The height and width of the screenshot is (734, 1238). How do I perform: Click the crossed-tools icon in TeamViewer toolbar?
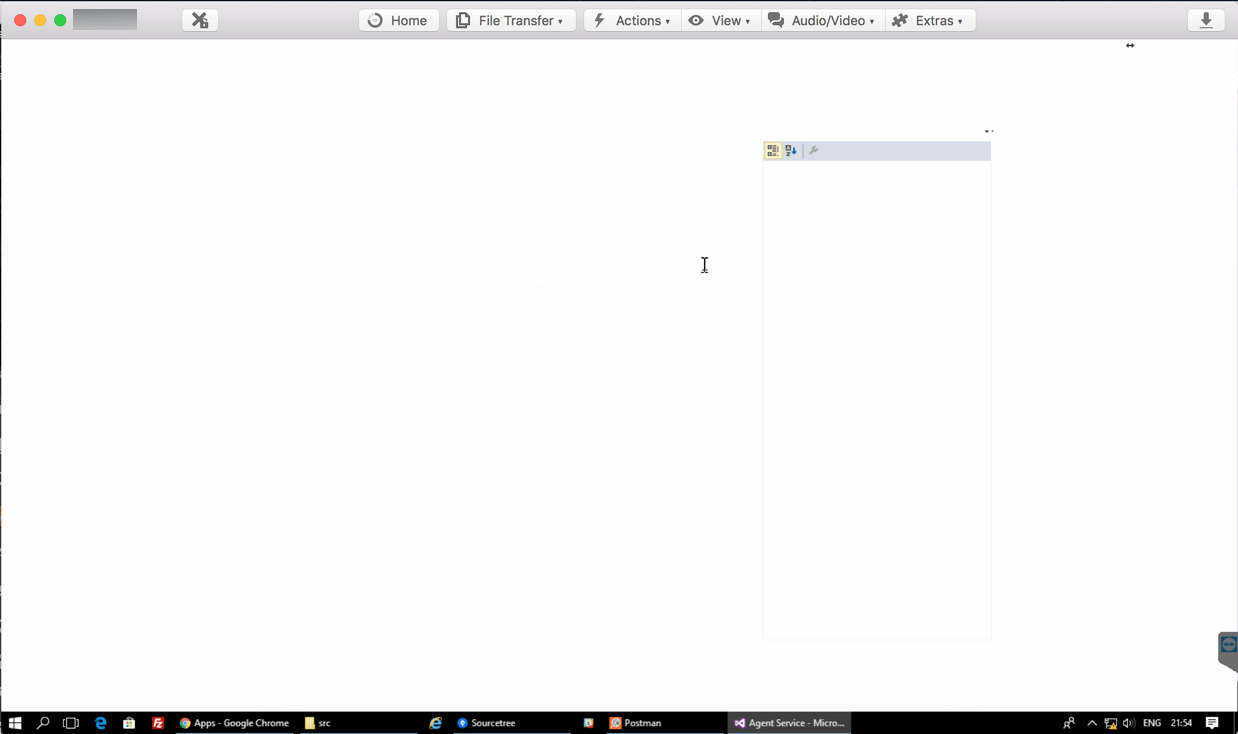tap(200, 20)
